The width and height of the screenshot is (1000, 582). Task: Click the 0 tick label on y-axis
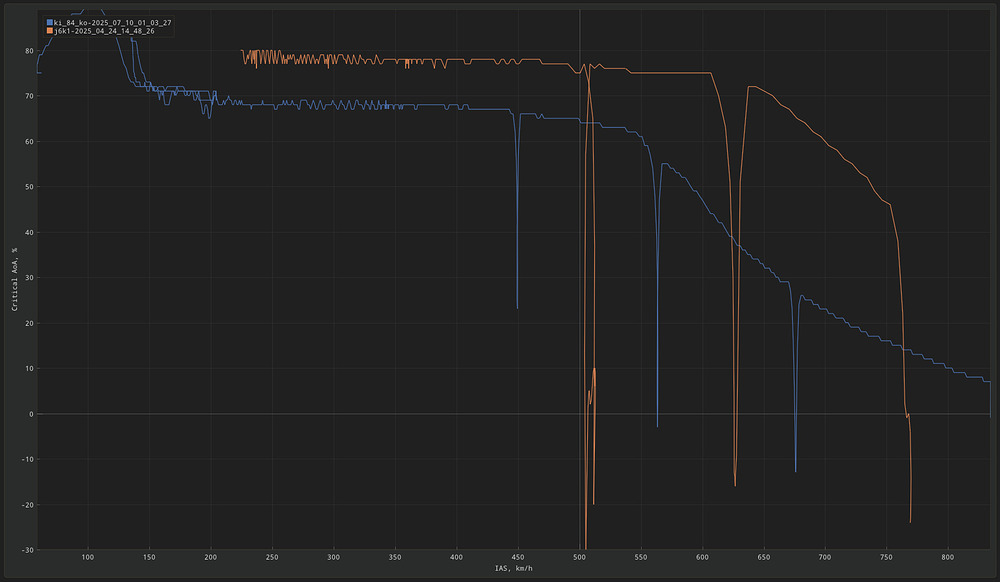pos(31,414)
